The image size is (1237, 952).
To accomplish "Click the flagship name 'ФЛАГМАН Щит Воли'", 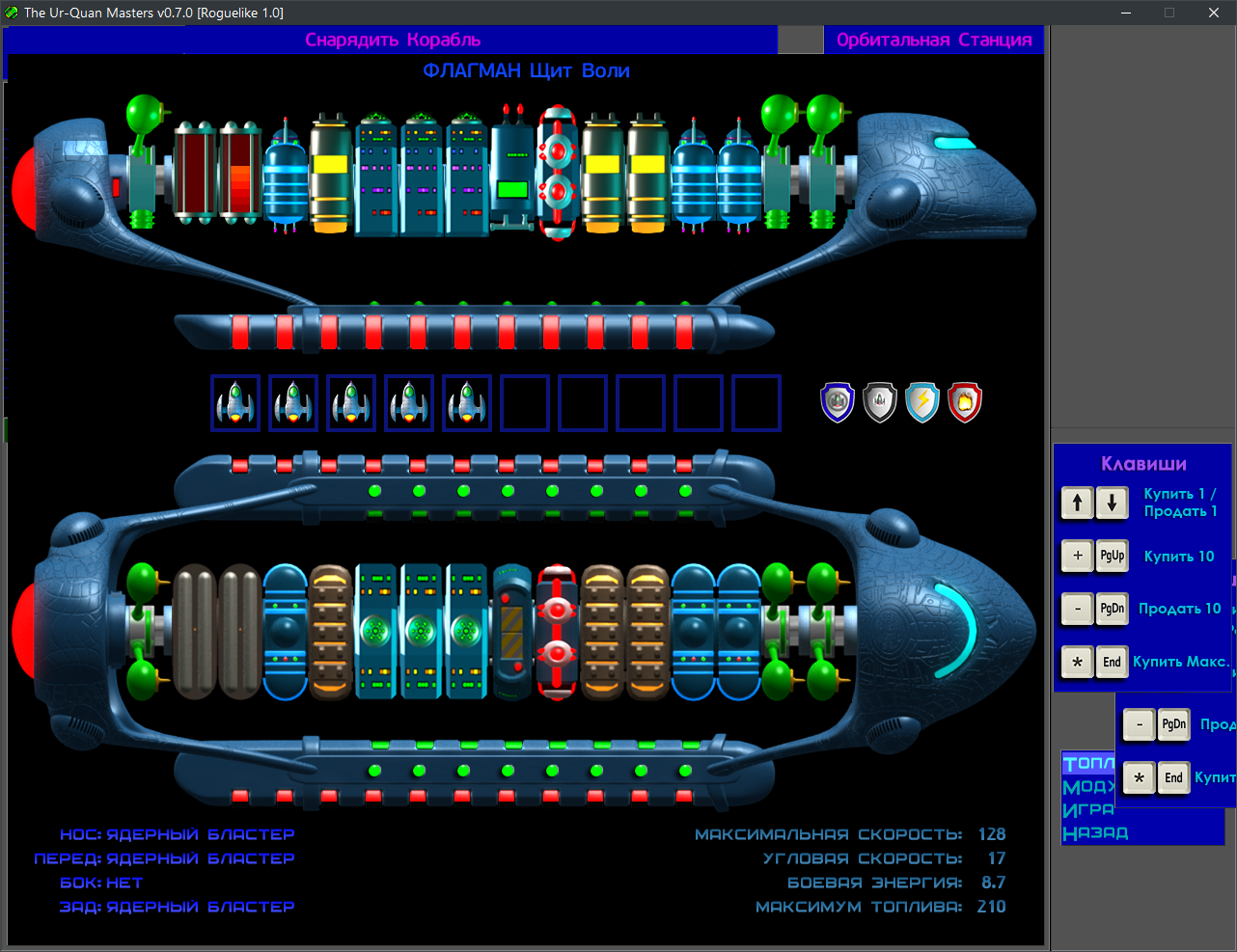I will click(x=526, y=70).
